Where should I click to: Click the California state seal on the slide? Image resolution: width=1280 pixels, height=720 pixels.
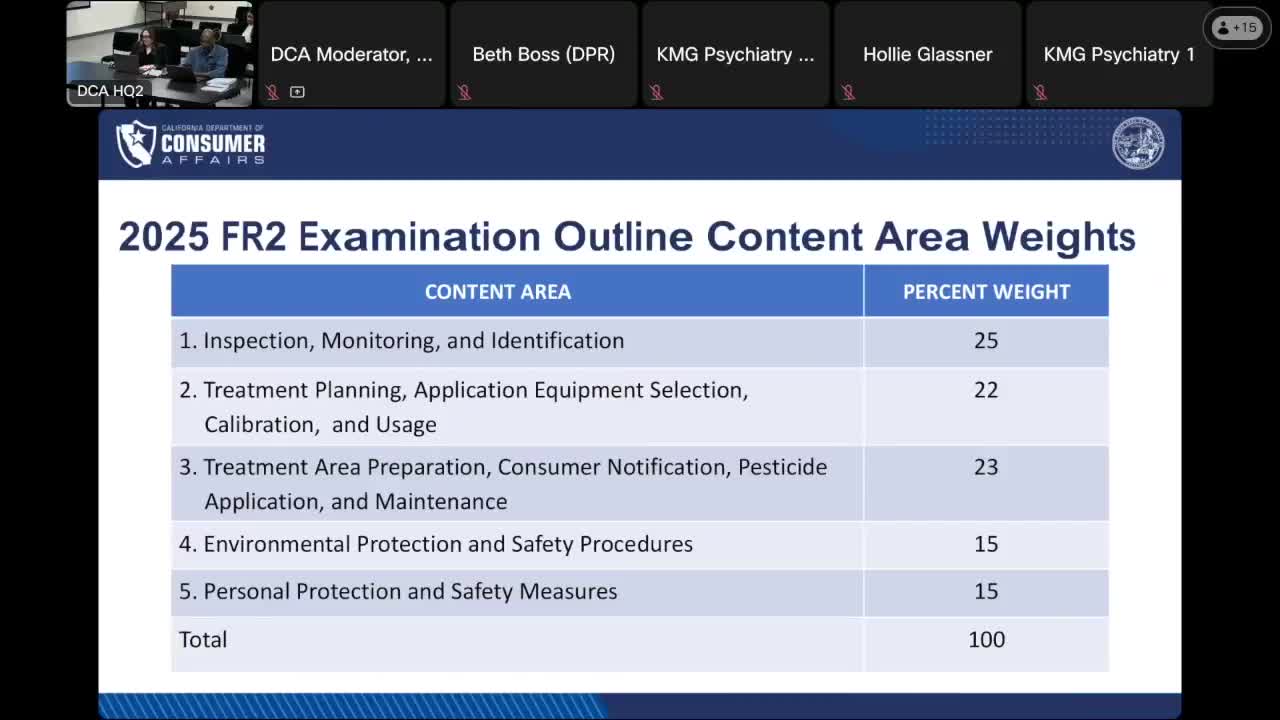coord(1137,143)
